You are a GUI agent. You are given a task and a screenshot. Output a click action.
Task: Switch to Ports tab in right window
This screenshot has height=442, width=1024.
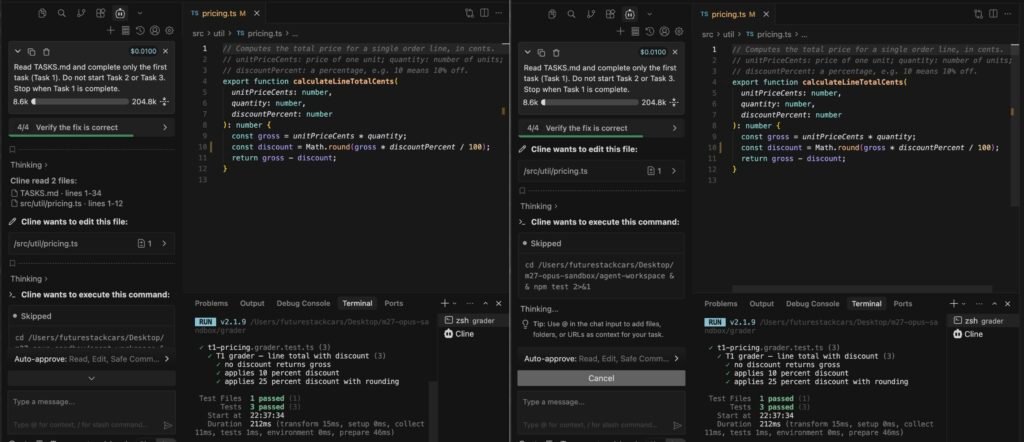[x=903, y=304]
